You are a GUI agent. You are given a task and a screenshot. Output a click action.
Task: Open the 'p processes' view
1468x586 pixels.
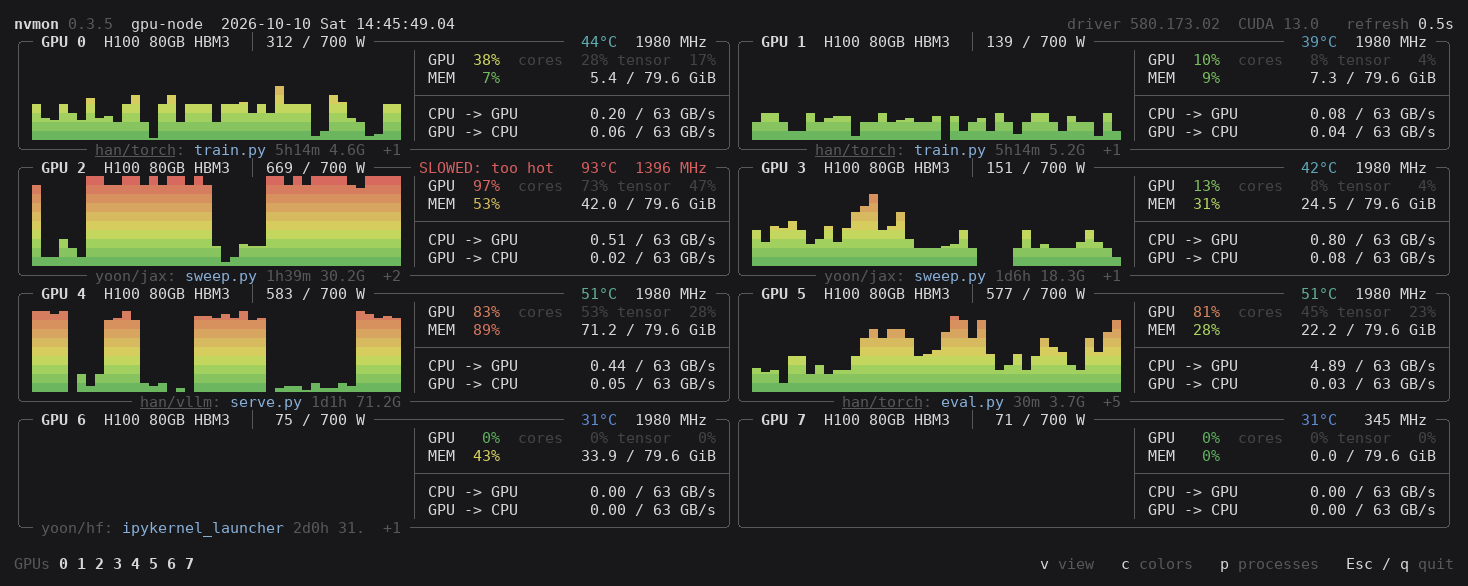coord(1269,564)
